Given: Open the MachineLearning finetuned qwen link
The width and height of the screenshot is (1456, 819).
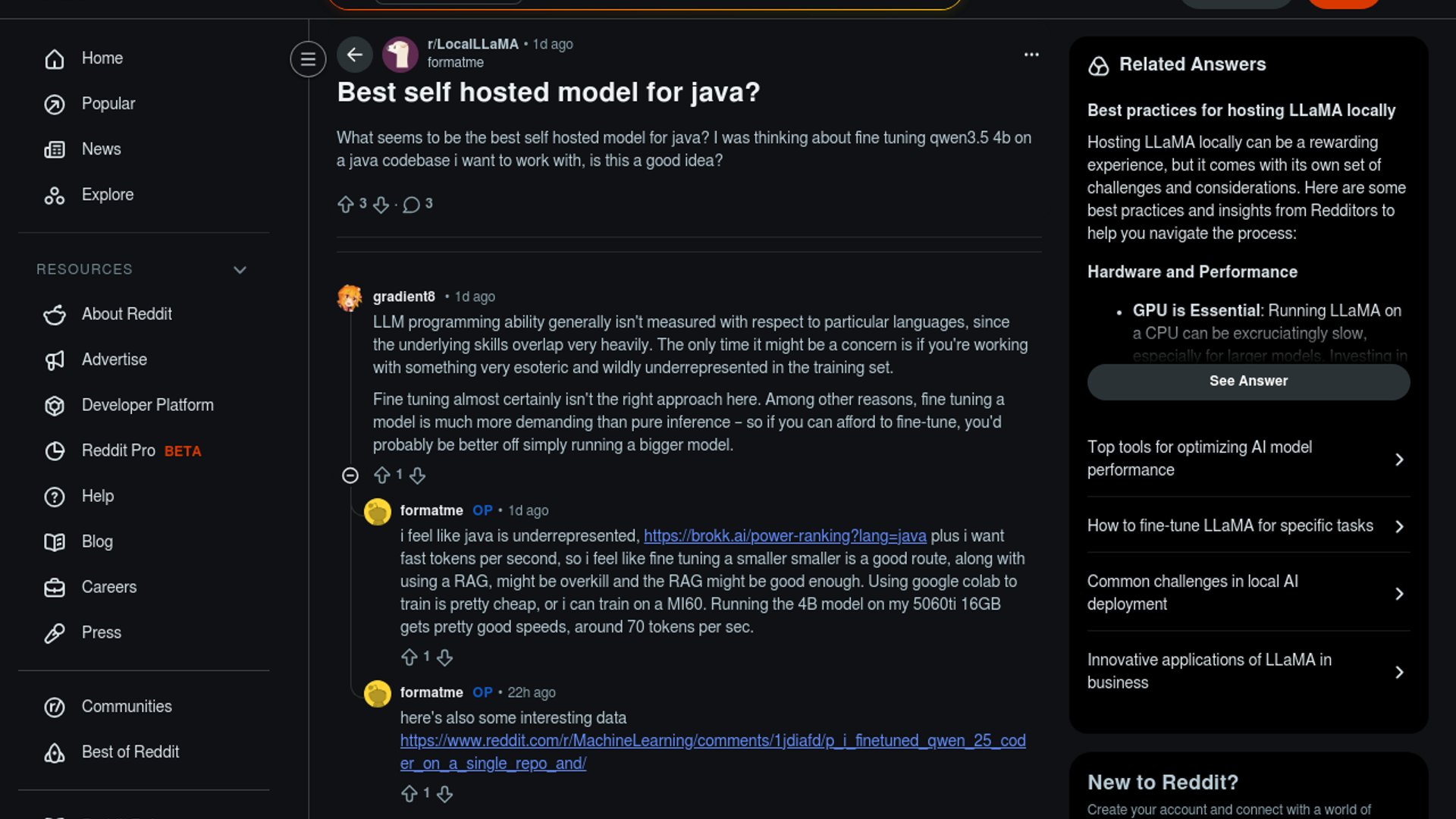Looking at the screenshot, I should (712, 741).
